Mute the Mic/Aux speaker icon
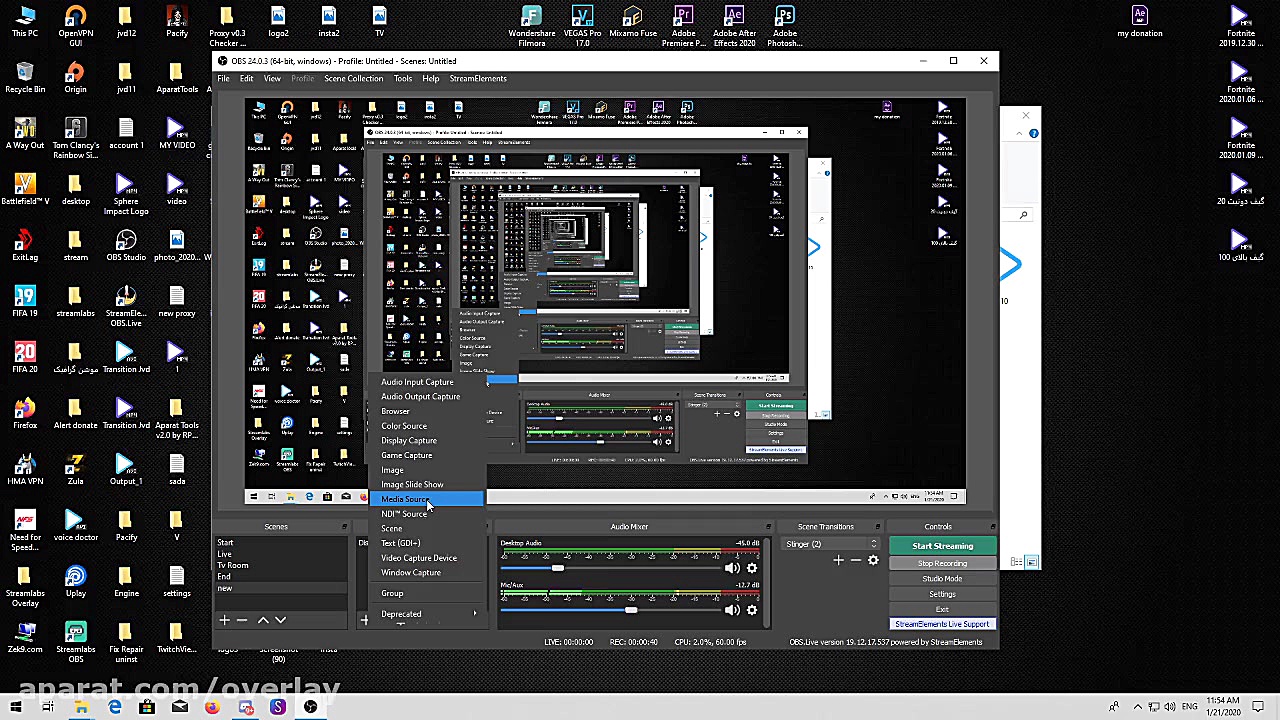This screenshot has width=1280, height=720. tap(732, 610)
